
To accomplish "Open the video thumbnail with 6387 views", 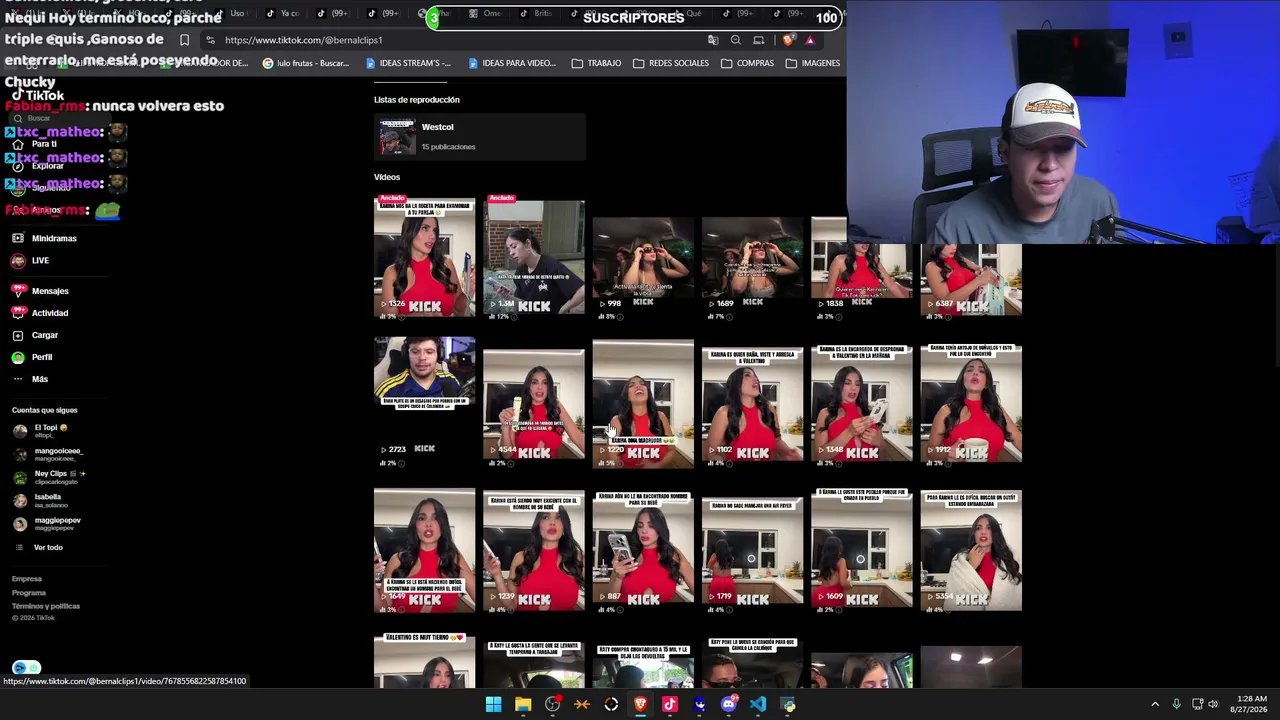I will click(x=971, y=280).
